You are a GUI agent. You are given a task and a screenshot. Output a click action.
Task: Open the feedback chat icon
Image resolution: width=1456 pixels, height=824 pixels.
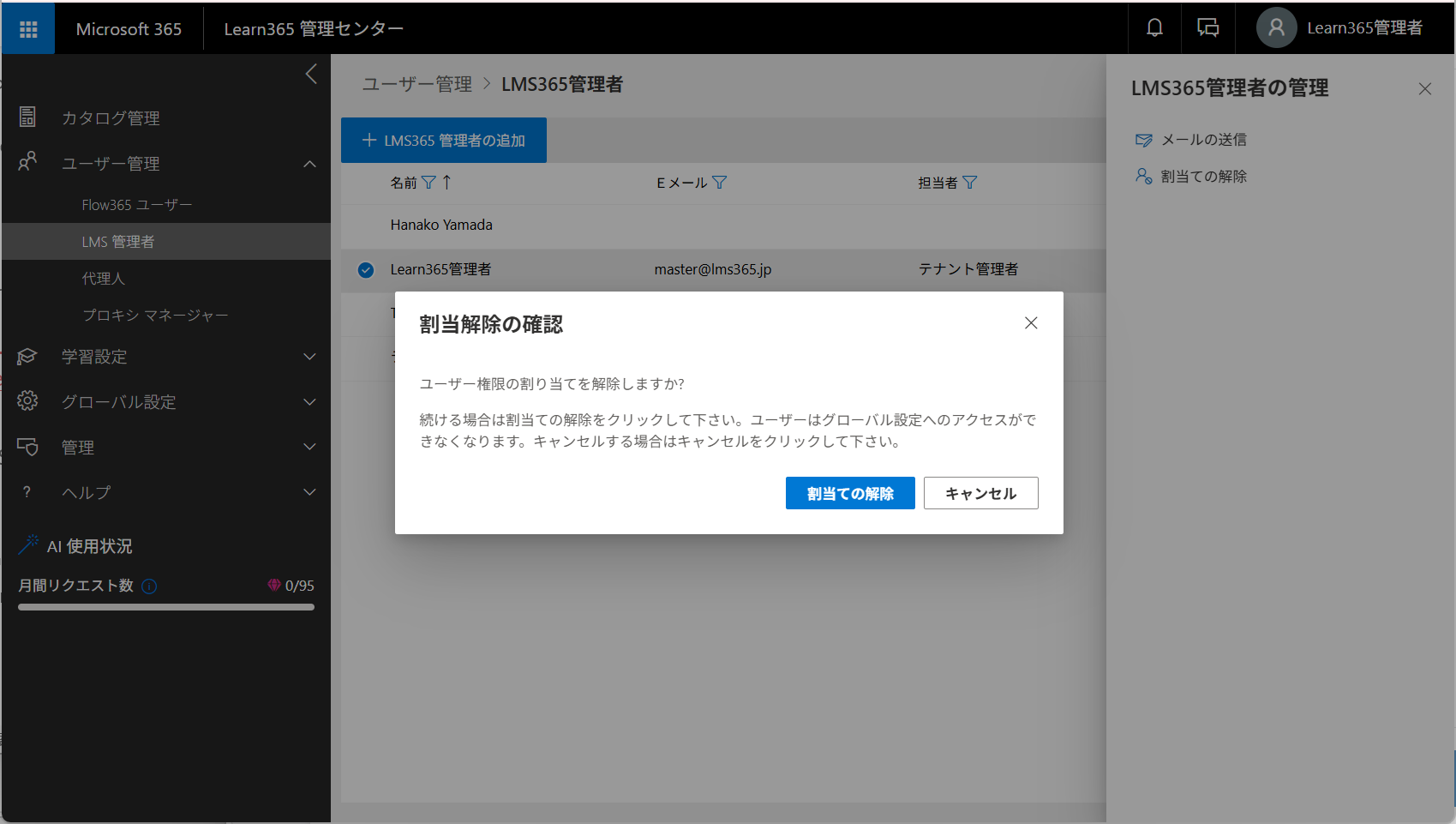[x=1207, y=28]
